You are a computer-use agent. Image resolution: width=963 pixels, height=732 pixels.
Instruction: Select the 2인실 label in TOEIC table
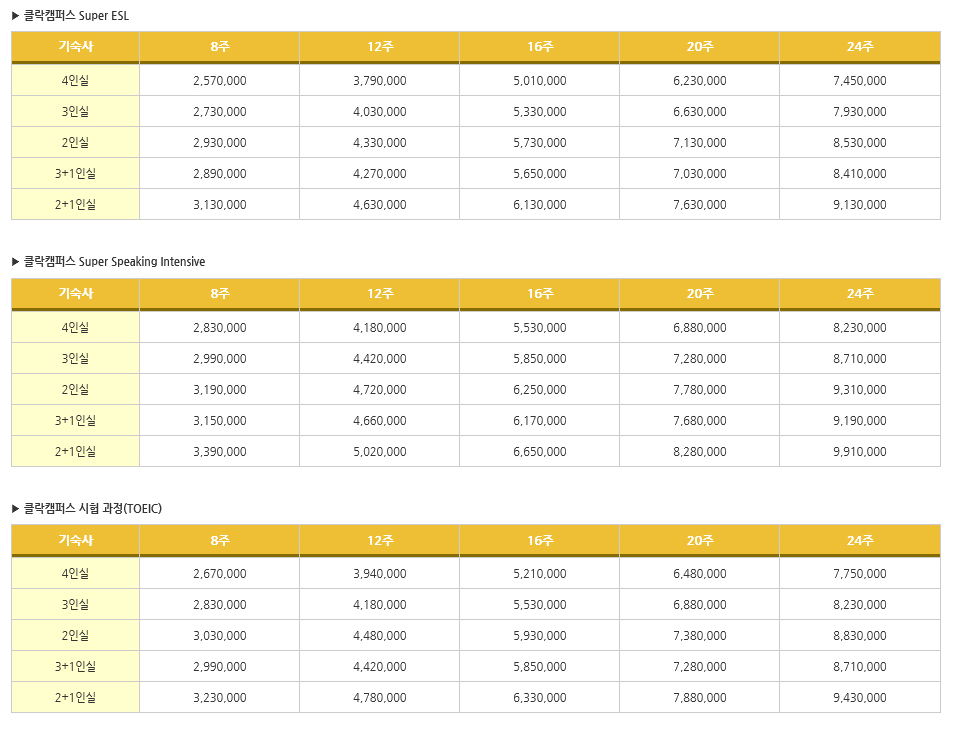75,636
